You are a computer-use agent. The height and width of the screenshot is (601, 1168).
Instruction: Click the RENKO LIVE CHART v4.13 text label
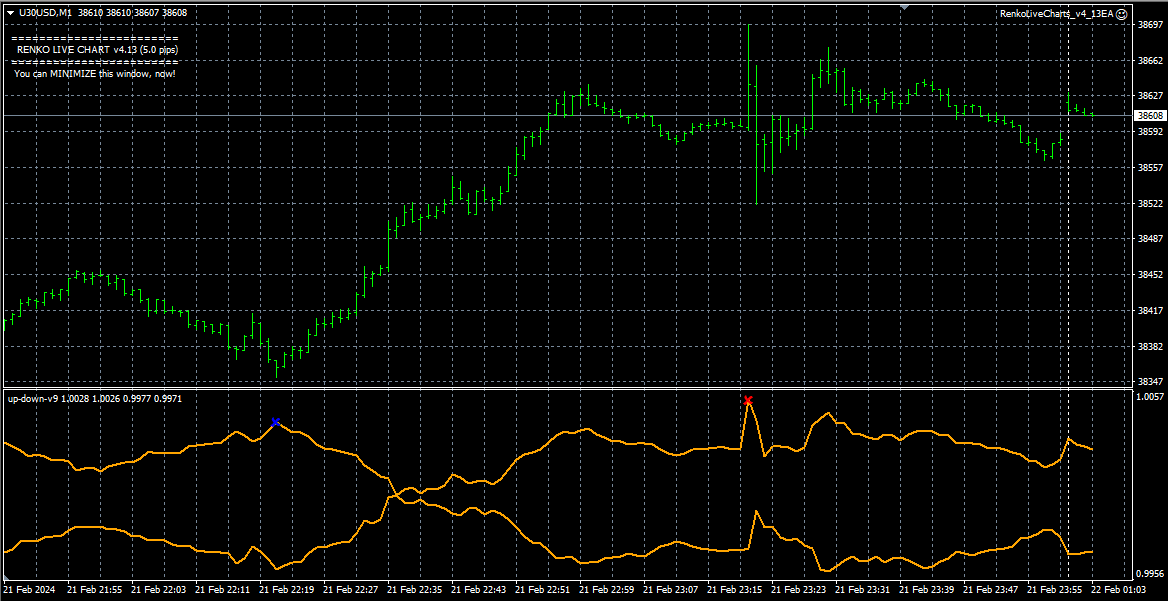(97, 50)
